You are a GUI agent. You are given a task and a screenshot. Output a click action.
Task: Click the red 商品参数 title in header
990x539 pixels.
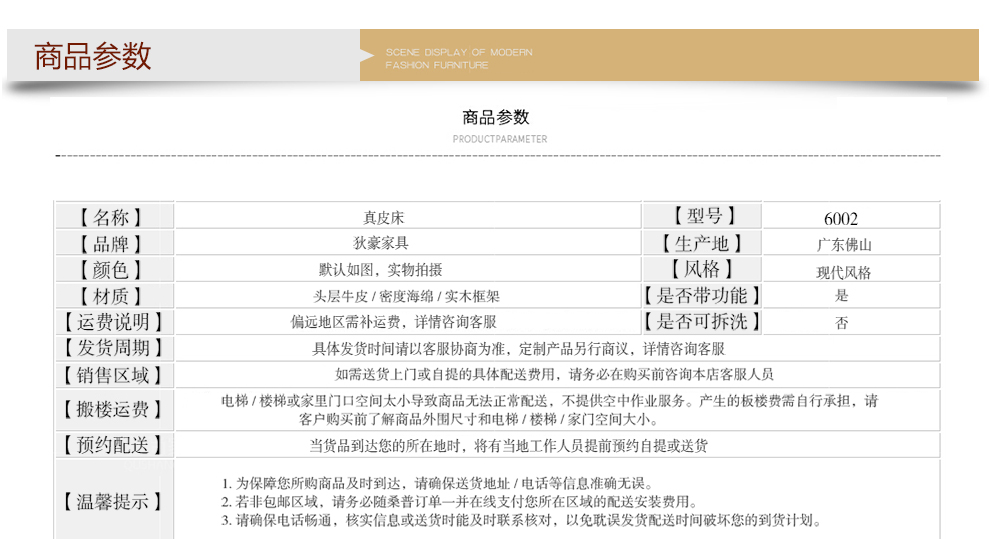pos(92,56)
